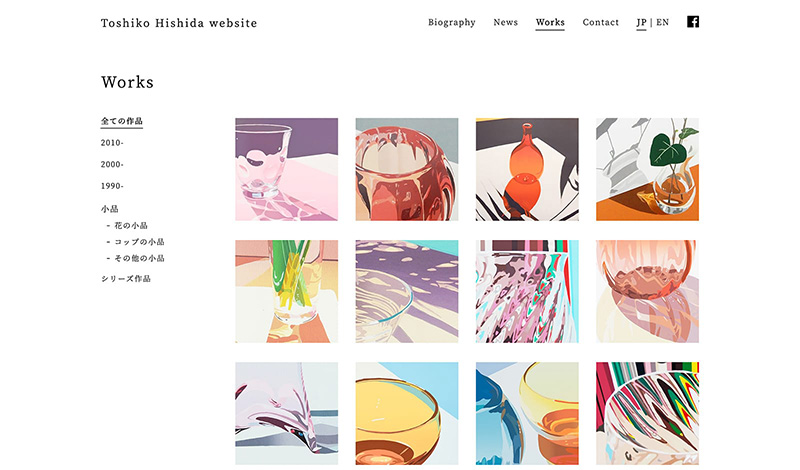Filter works by 2000-
The width and height of the screenshot is (800, 470).
[x=112, y=164]
